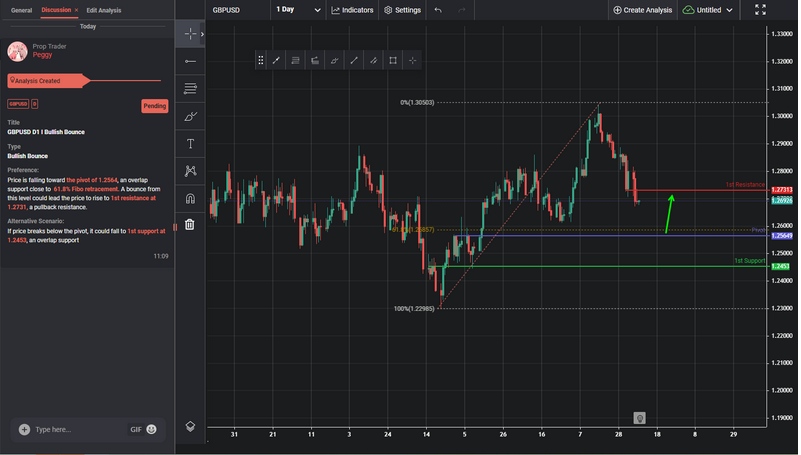Open the GIF picker

136,429
